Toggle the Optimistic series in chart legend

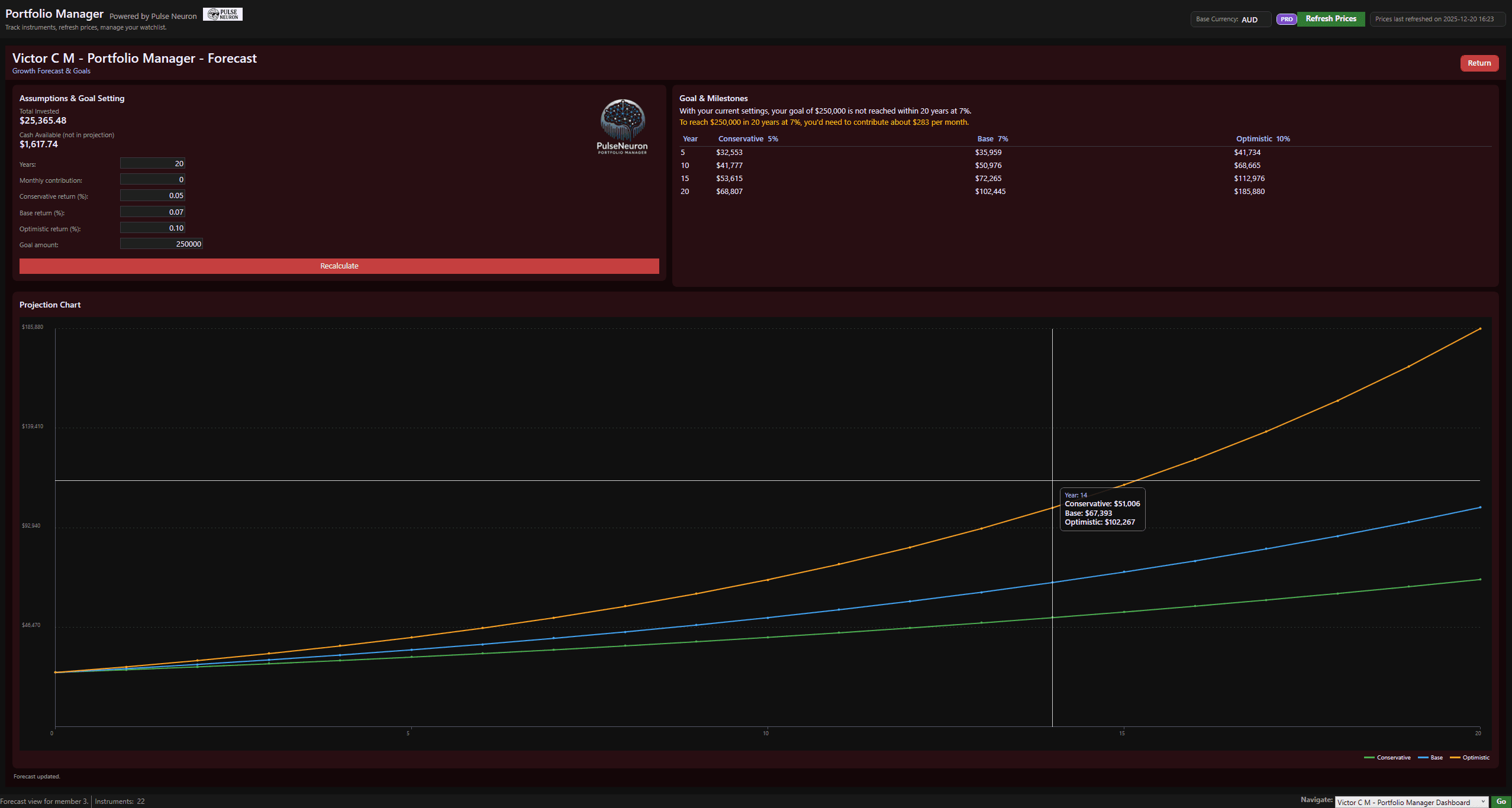pos(1470,757)
